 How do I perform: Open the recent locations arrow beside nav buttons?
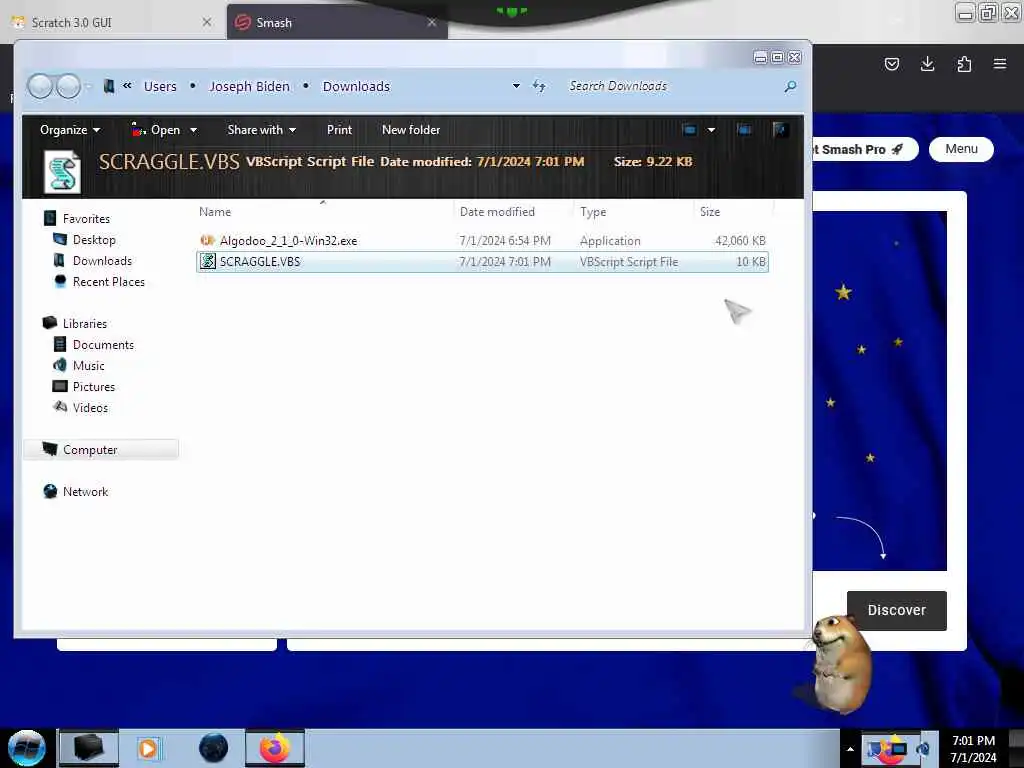[88, 86]
